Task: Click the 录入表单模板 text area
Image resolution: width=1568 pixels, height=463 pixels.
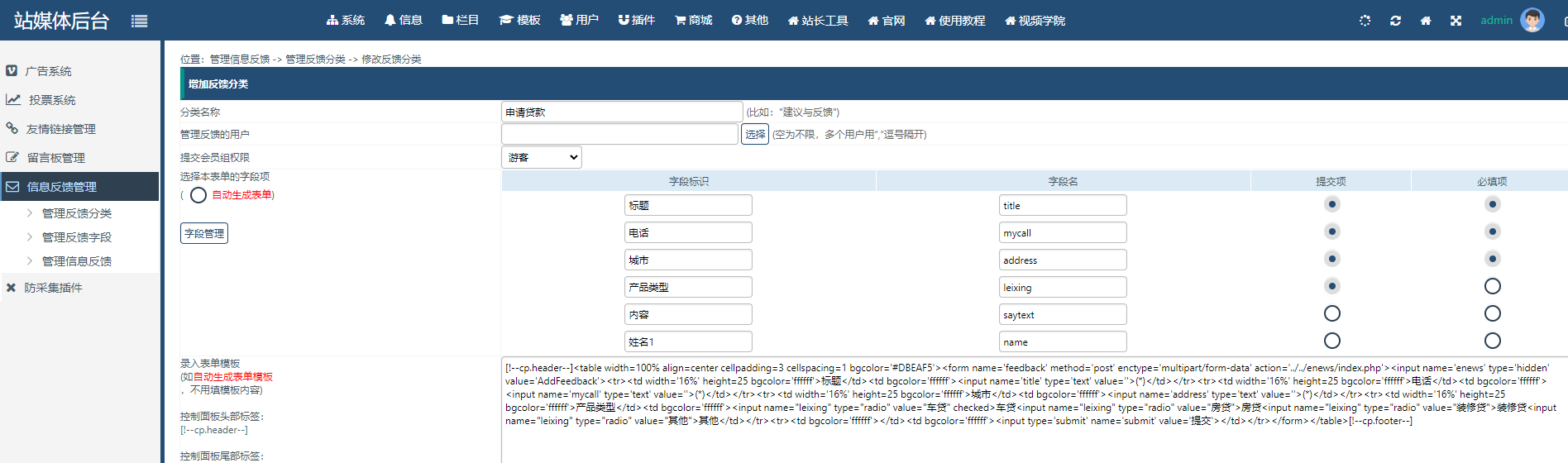Action: (1034, 410)
